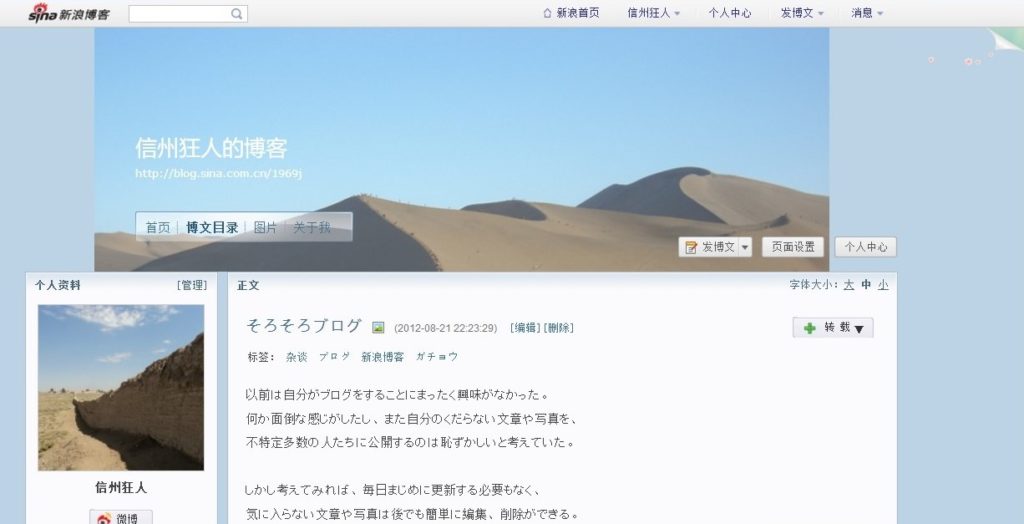Click the profile photo thumbnail
The height and width of the screenshot is (524, 1024).
click(x=121, y=387)
